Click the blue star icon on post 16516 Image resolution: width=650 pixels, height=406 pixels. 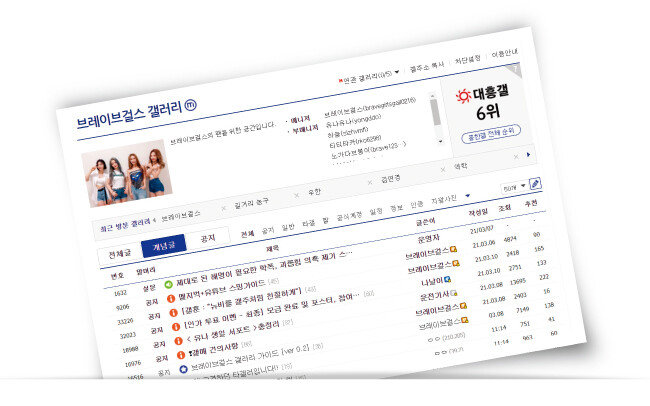pos(183,369)
